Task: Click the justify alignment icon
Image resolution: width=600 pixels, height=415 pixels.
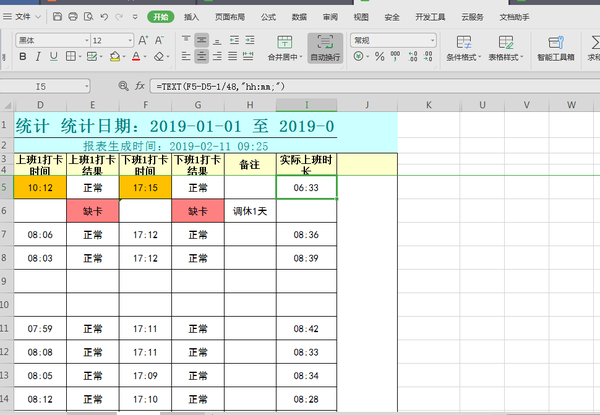Action: point(233,57)
